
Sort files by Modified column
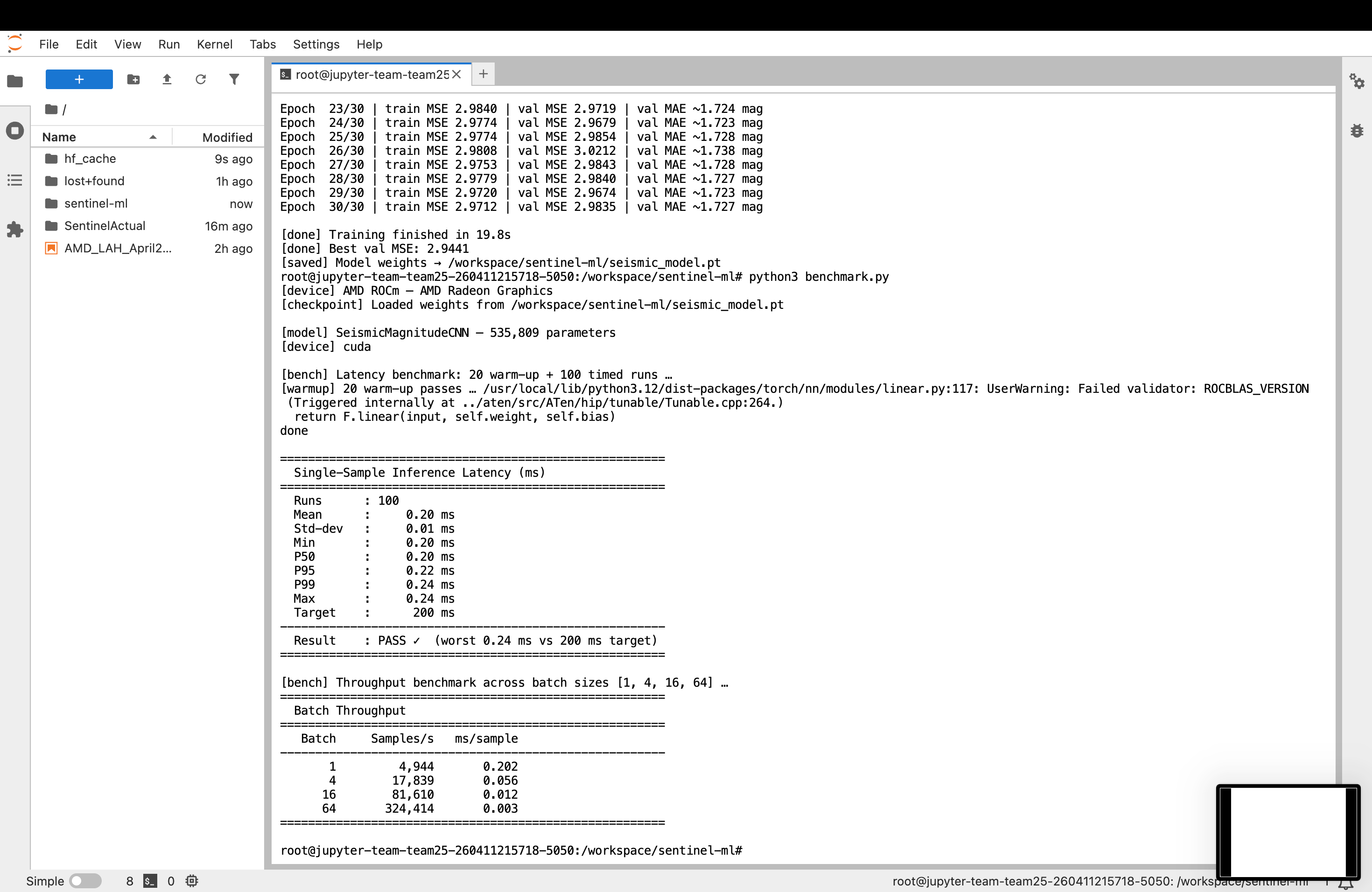coord(226,137)
